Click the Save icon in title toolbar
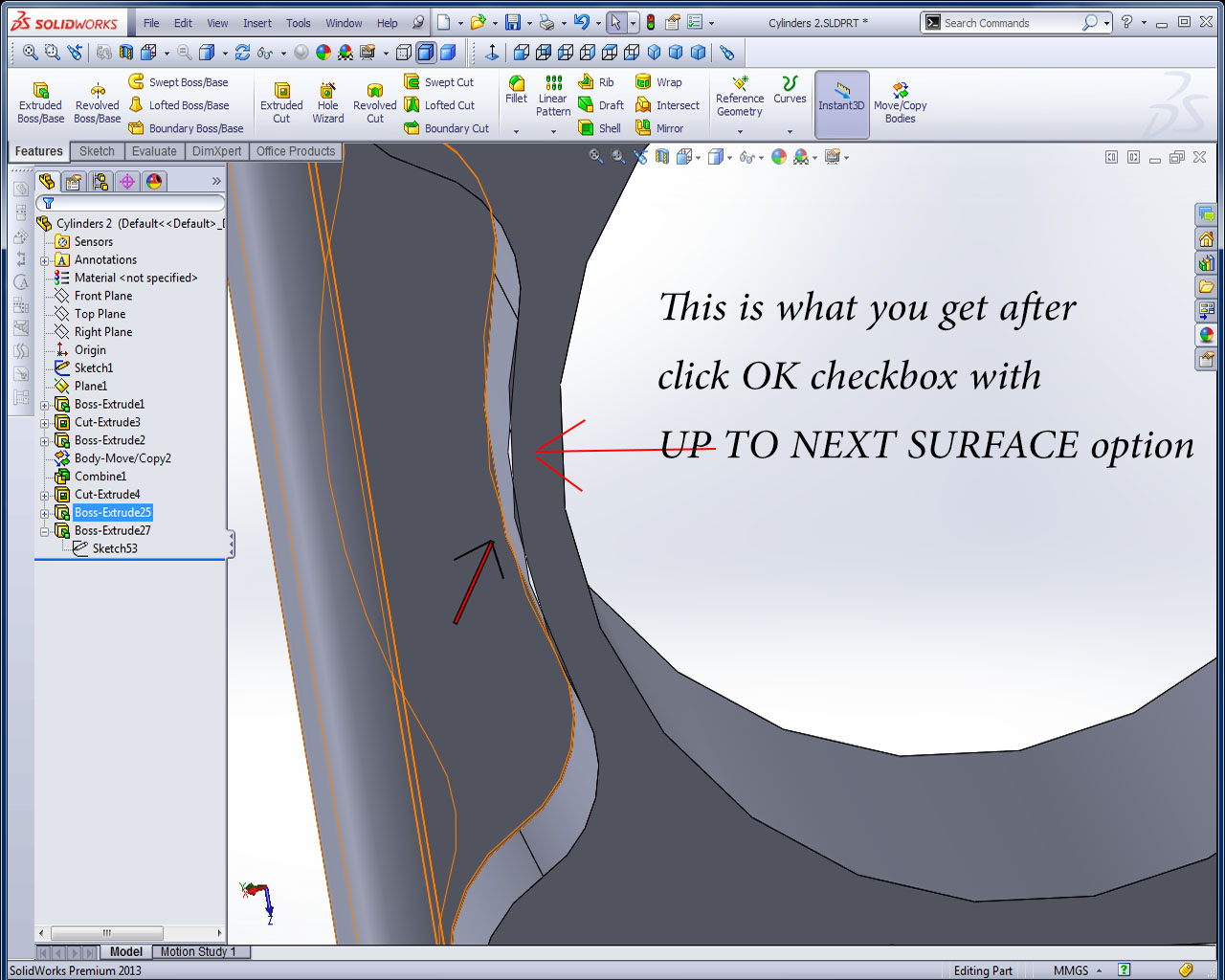 [513, 23]
